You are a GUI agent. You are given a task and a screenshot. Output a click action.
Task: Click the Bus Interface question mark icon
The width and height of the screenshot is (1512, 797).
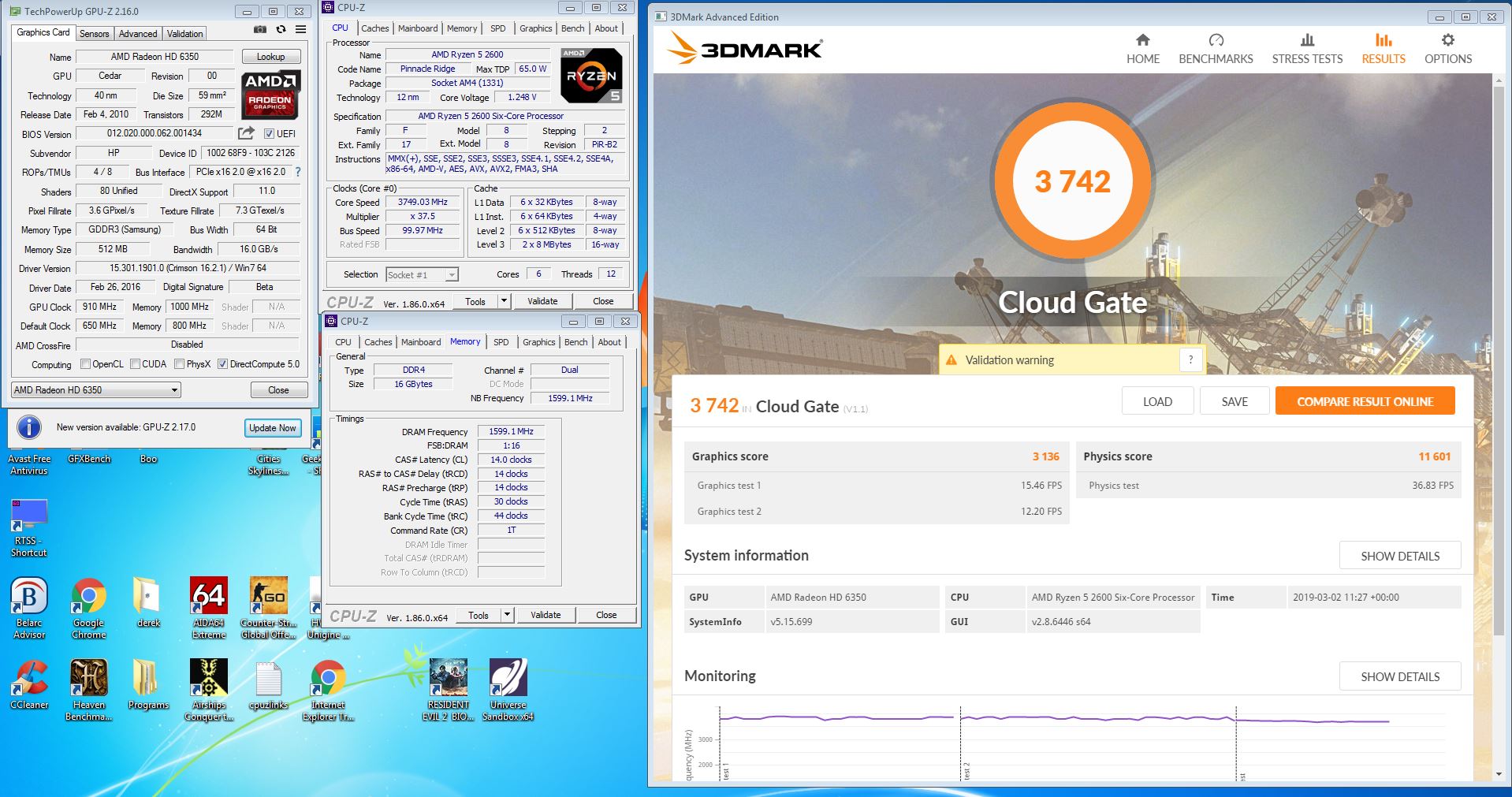(297, 172)
